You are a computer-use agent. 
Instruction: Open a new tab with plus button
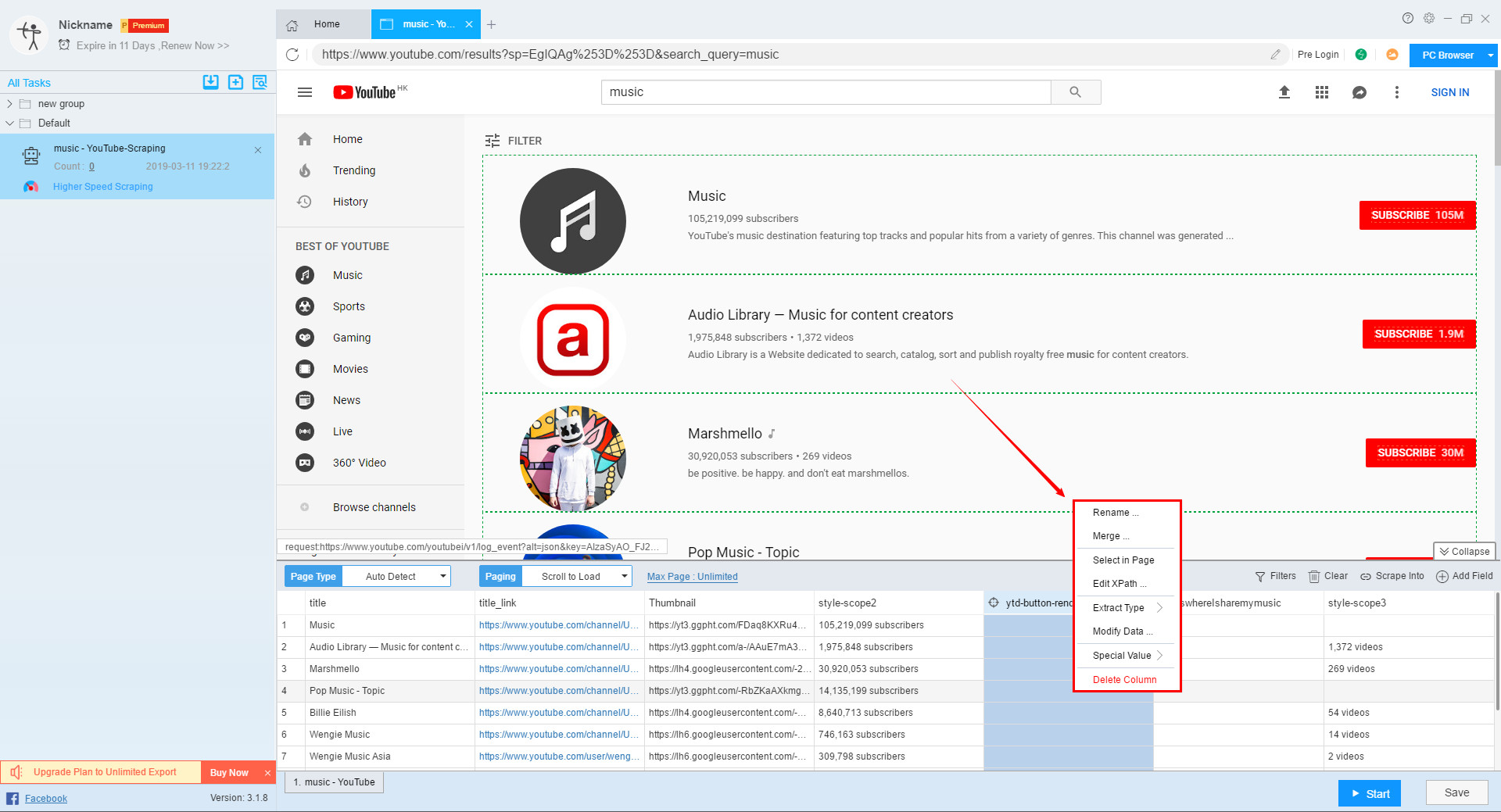click(x=492, y=25)
